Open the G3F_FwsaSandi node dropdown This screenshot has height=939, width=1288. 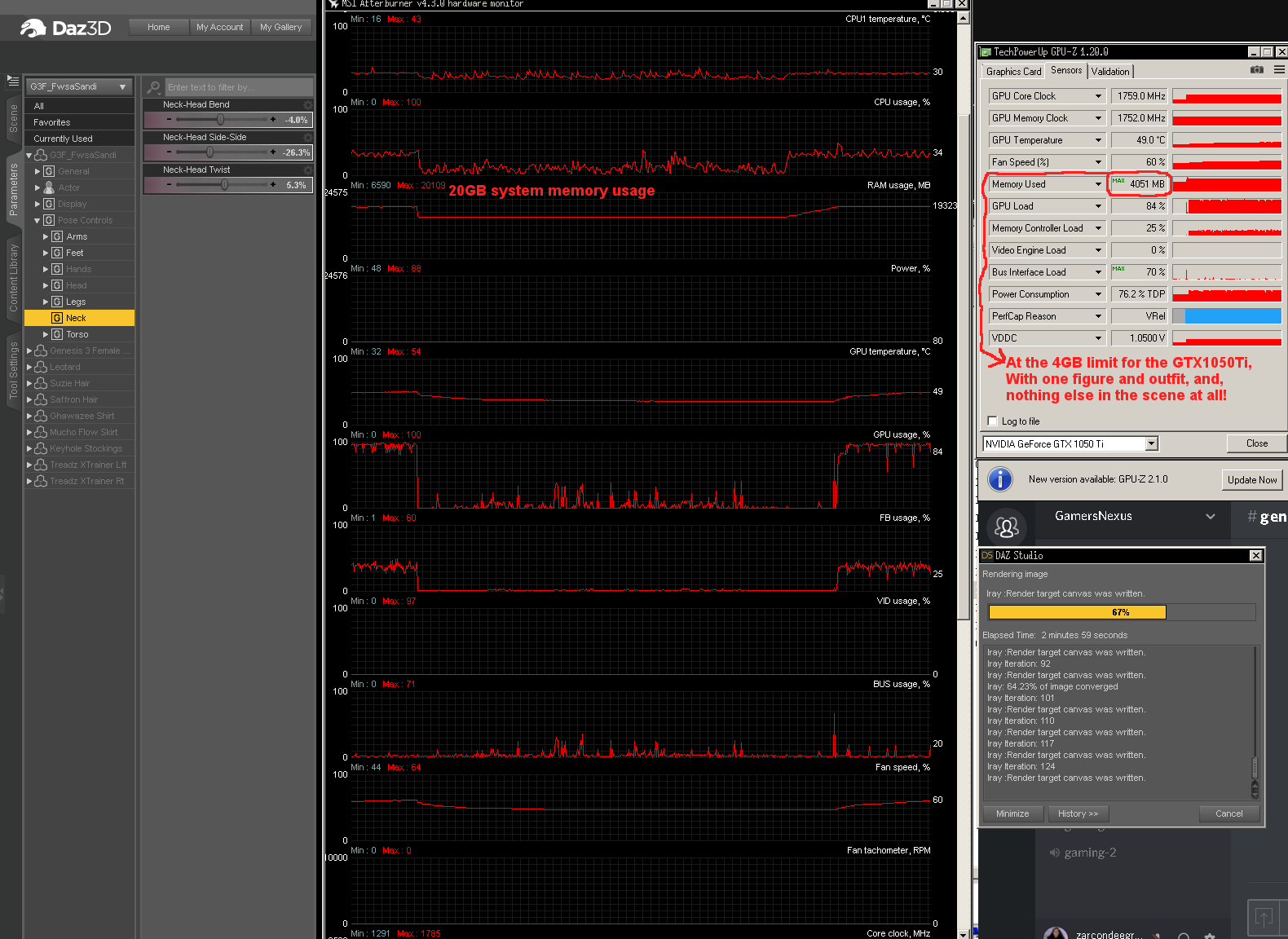(x=78, y=86)
